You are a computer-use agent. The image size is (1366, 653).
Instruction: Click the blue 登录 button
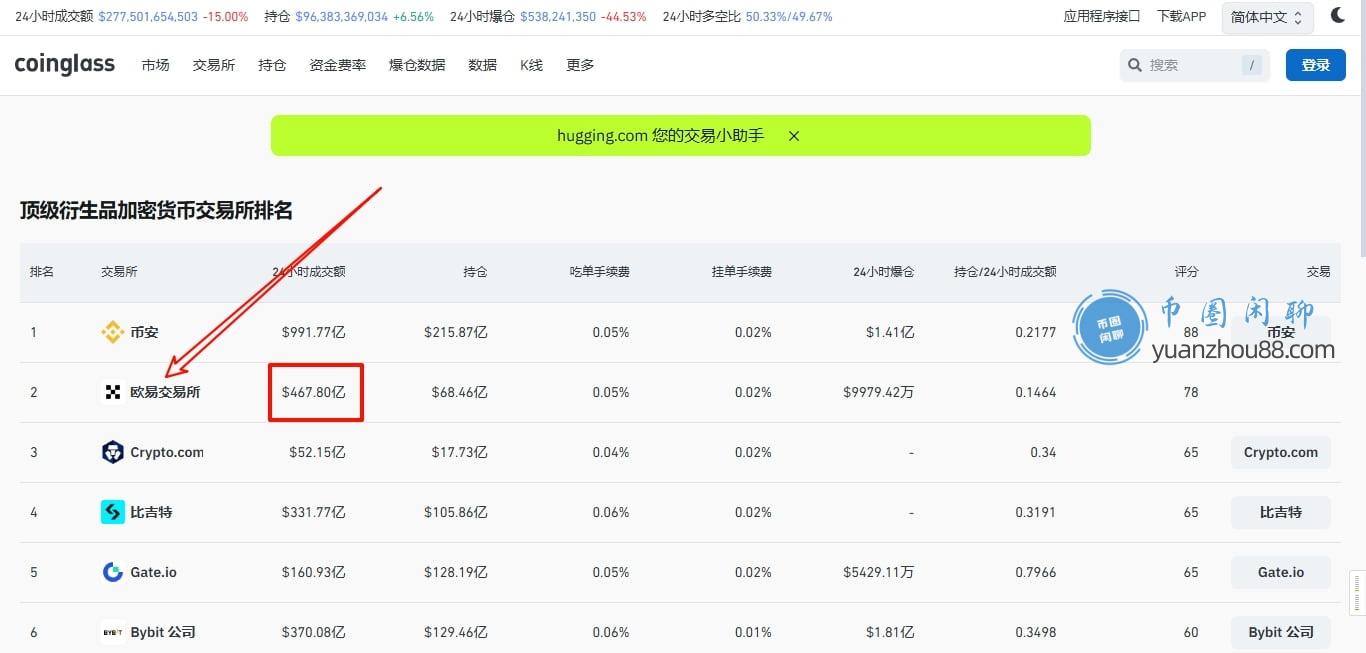[1315, 65]
